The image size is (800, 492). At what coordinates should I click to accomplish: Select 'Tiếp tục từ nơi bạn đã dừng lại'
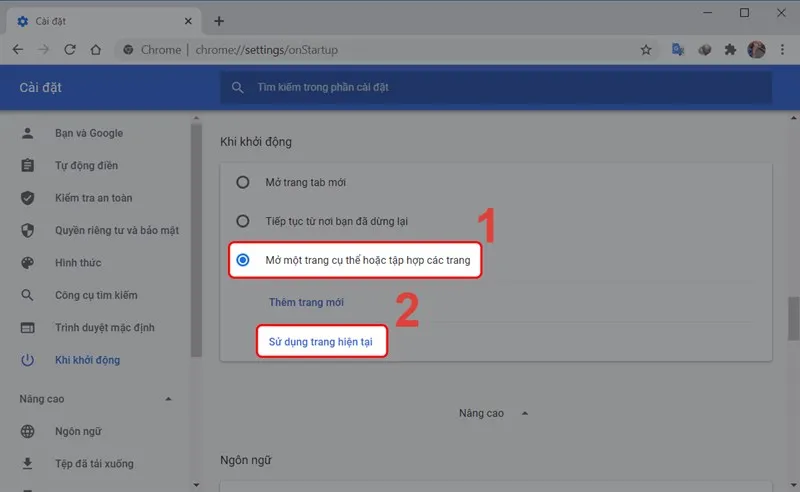pos(242,221)
